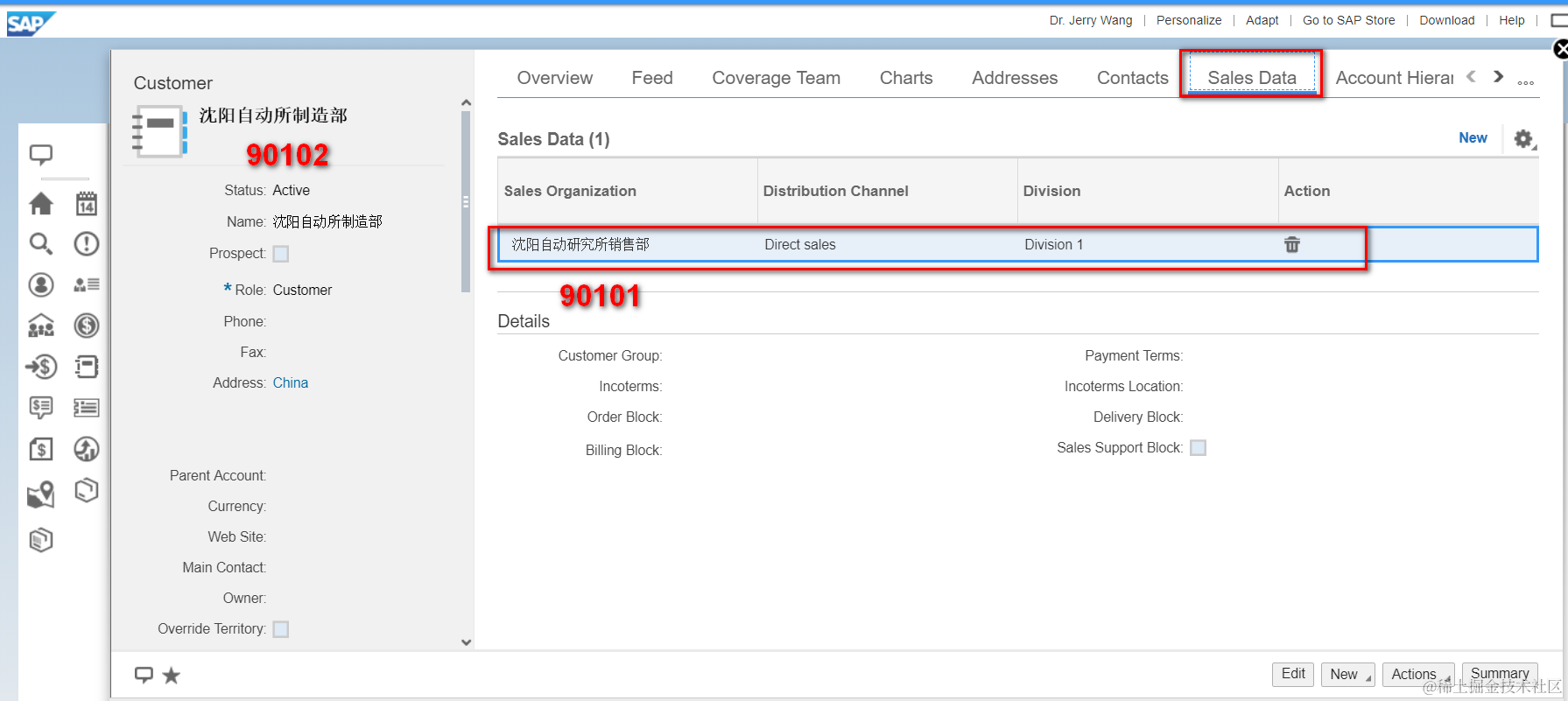Open the people-under-roof sidebar icon

click(41, 326)
